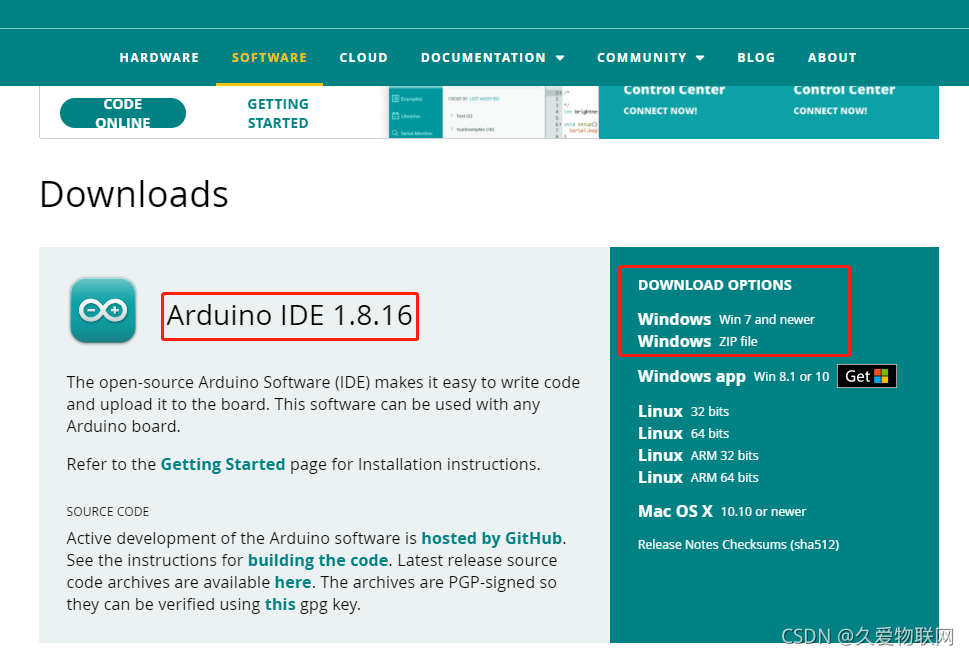The height and width of the screenshot is (655, 969).
Task: Download Linux 32 bits version
Action: [x=683, y=412]
